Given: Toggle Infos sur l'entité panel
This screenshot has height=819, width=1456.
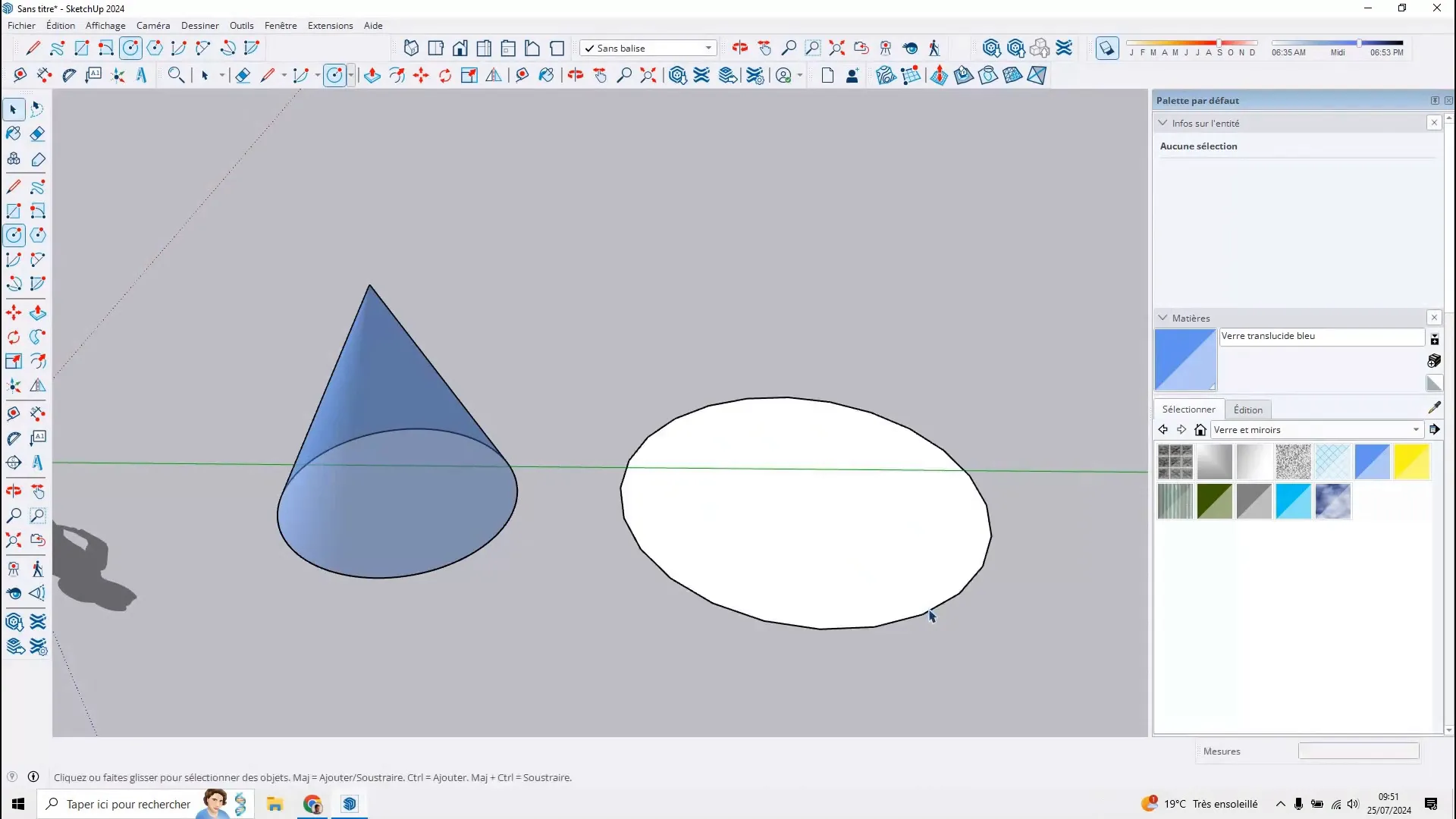Looking at the screenshot, I should [1163, 122].
